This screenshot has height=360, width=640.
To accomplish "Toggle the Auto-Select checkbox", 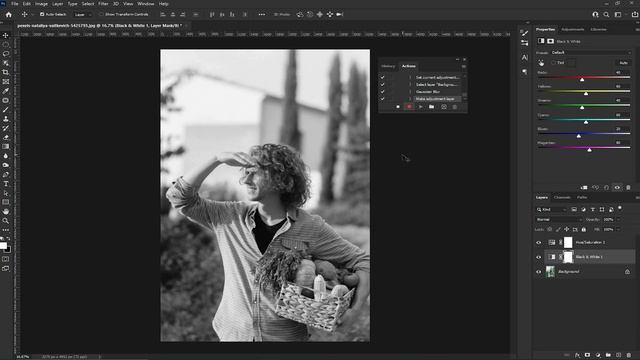I will (x=42, y=14).
